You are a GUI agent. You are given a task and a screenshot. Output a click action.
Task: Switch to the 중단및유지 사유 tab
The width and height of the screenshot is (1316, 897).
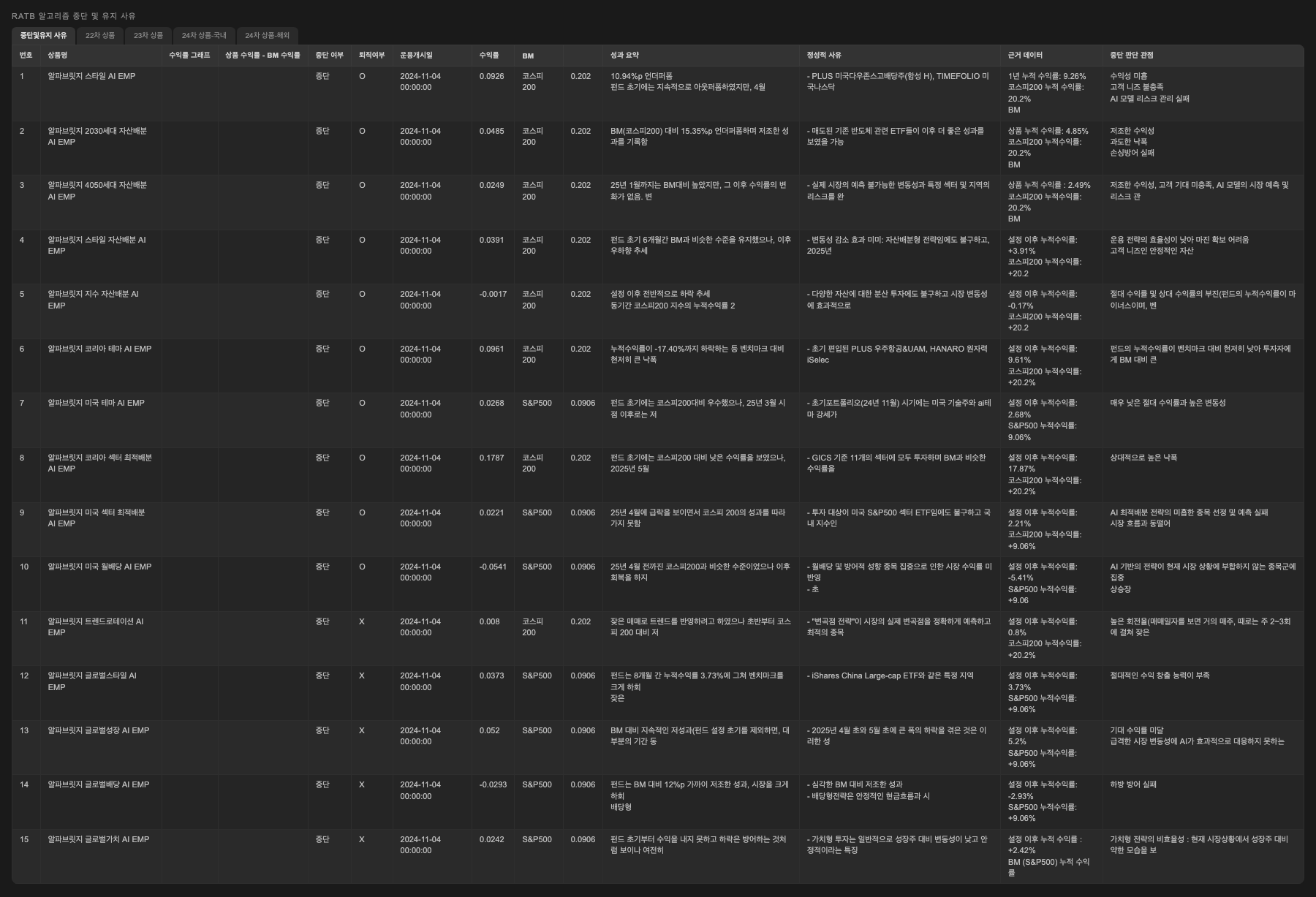coord(43,36)
